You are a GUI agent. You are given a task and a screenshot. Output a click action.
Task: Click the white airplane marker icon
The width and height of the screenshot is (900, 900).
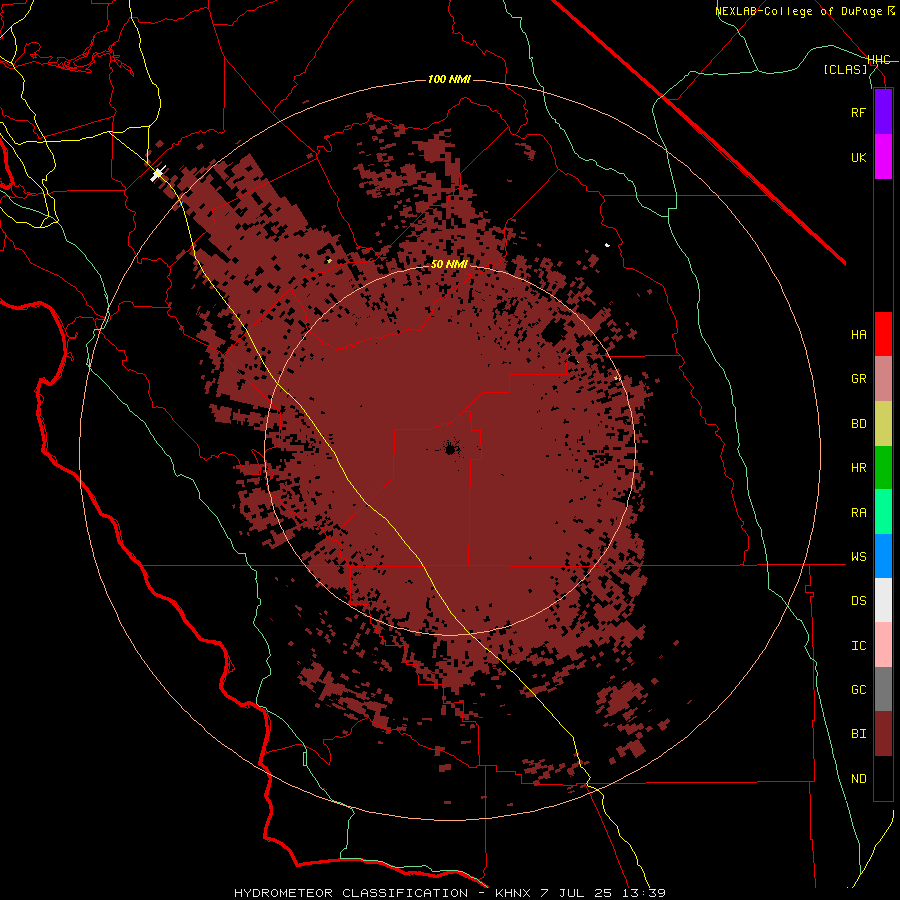[158, 173]
